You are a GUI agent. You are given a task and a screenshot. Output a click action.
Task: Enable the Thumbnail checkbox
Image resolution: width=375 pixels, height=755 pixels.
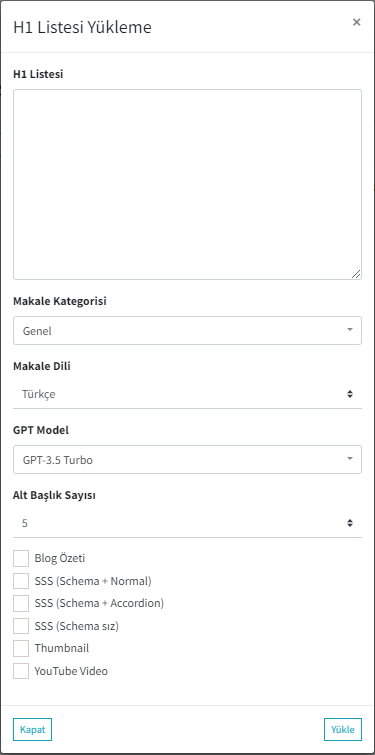pos(21,648)
